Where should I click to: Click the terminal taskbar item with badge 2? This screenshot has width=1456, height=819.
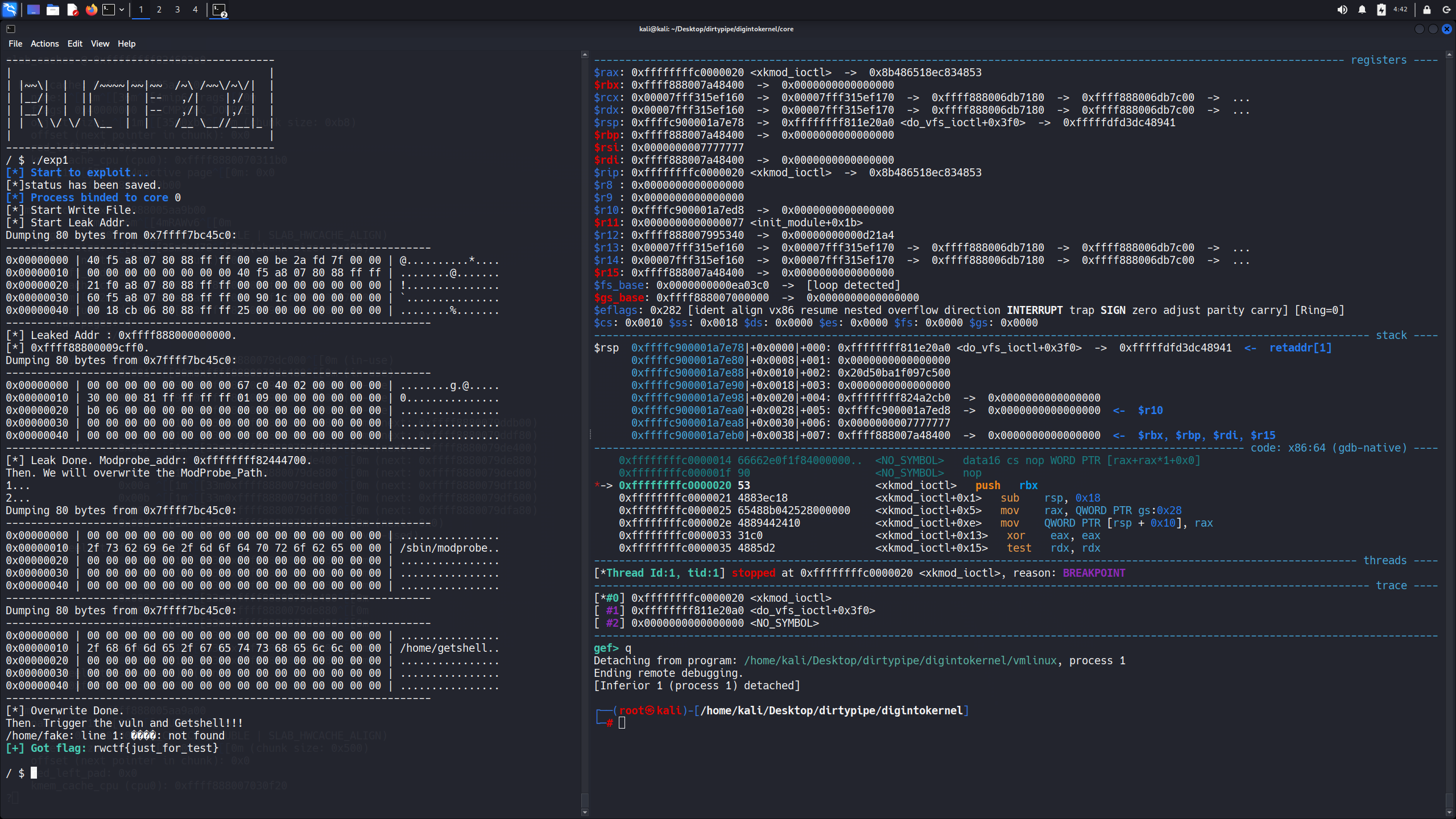coord(220,10)
